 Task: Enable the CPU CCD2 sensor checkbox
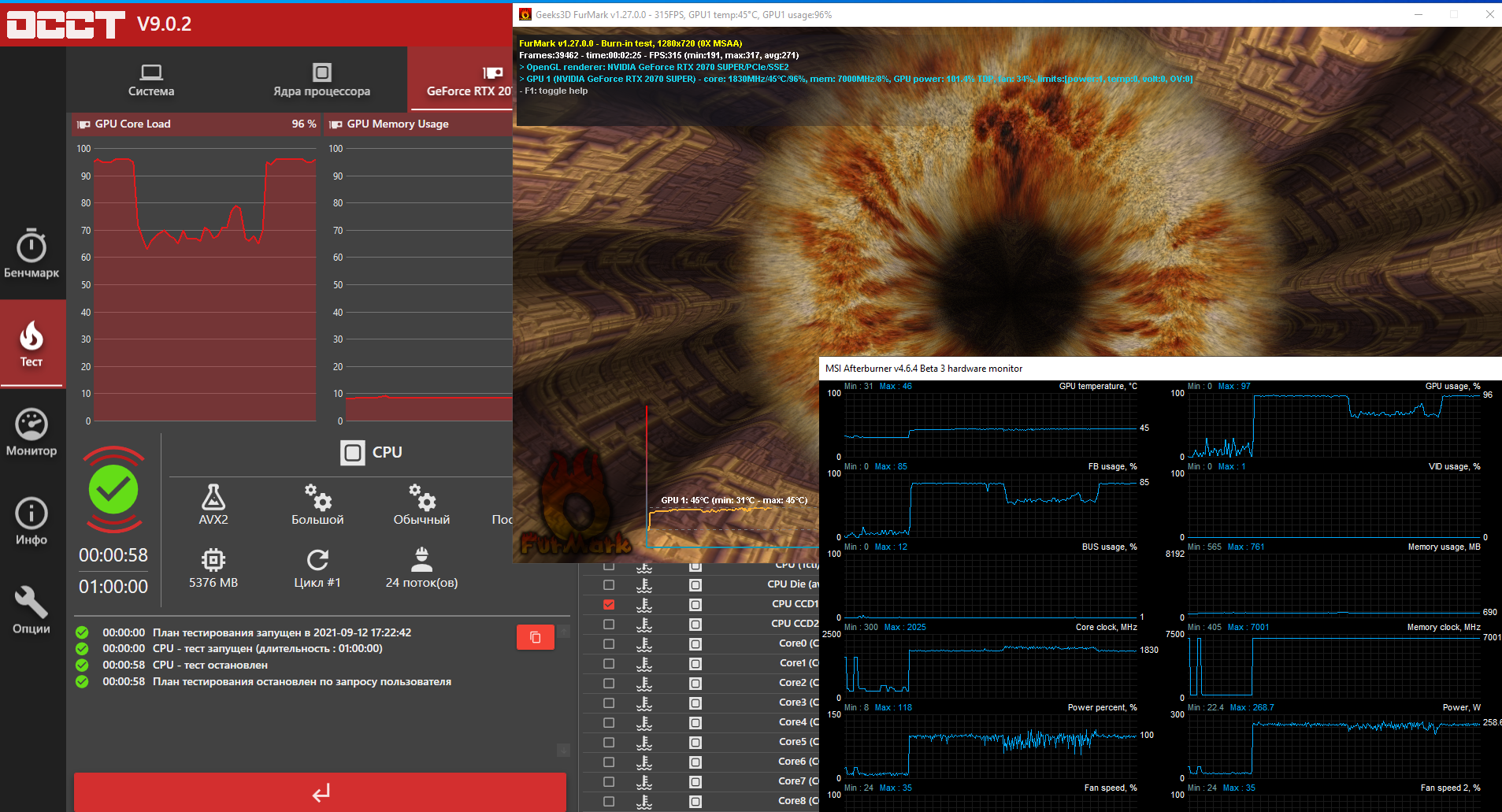coord(609,625)
